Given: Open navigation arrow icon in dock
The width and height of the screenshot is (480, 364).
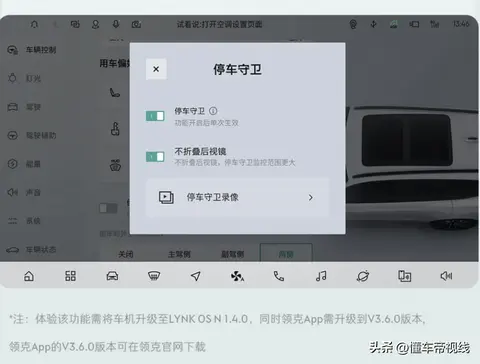Looking at the screenshot, I should pyautogui.click(x=196, y=276).
